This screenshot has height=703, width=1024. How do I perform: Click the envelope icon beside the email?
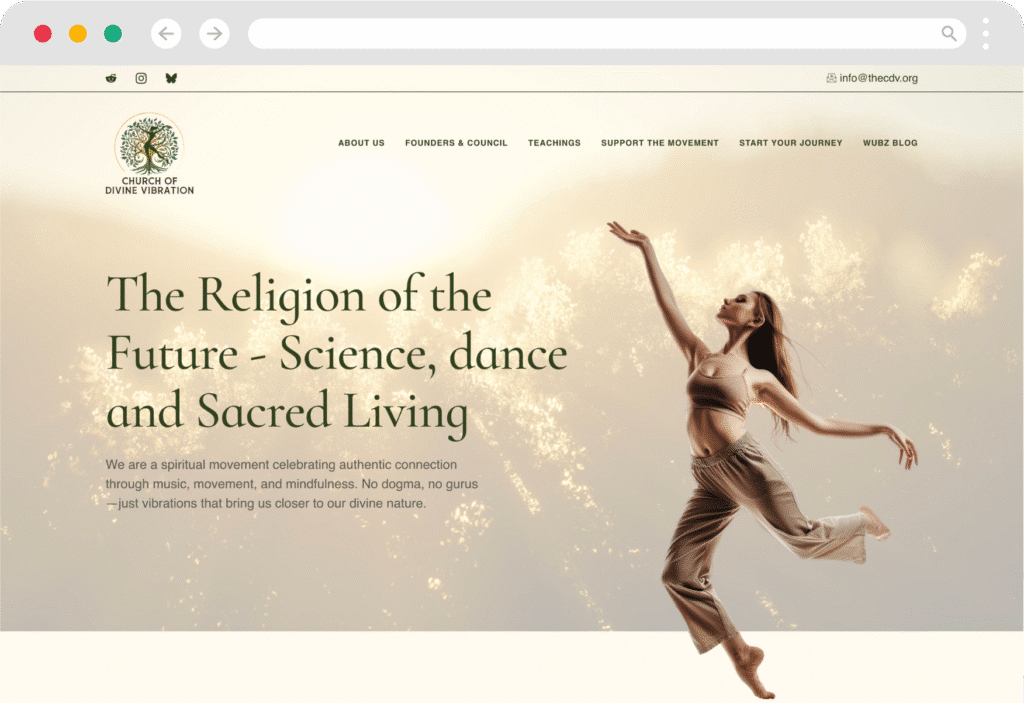pyautogui.click(x=831, y=78)
